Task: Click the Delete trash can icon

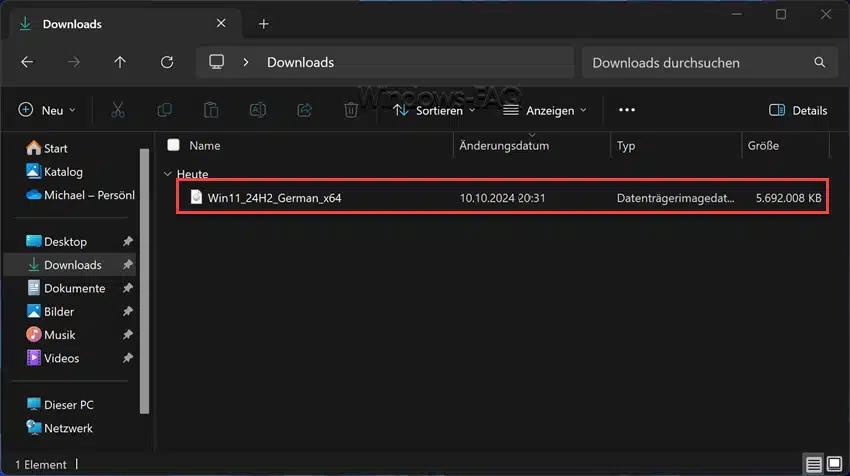Action: pyautogui.click(x=351, y=110)
